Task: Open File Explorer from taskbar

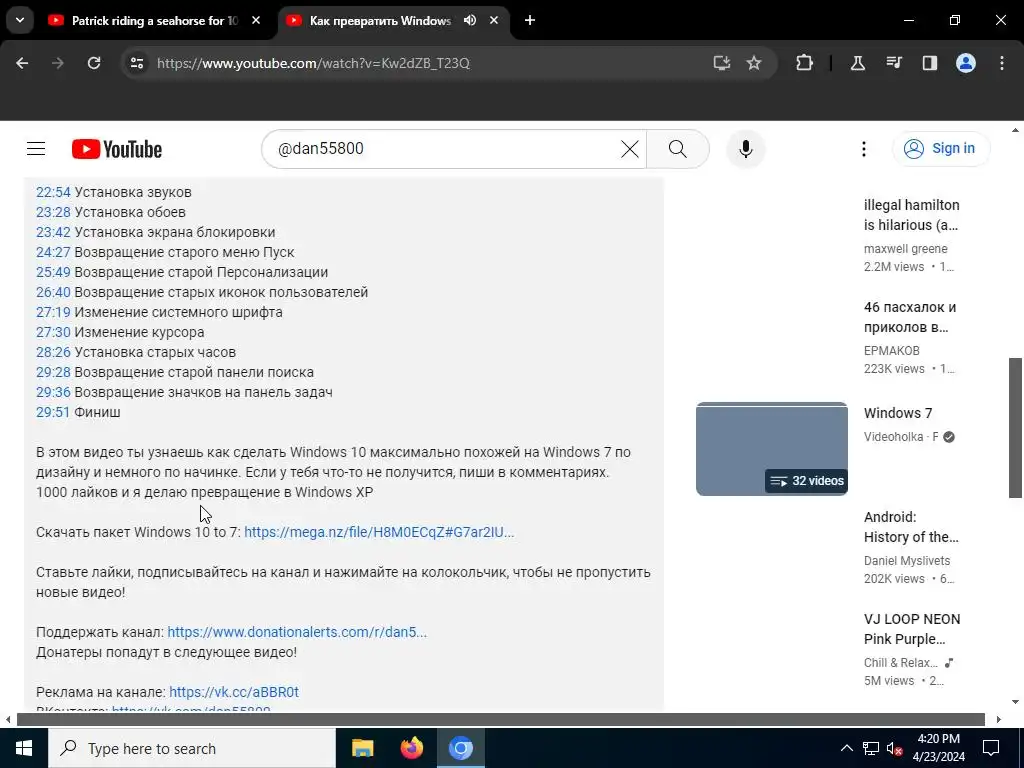Action: click(x=362, y=748)
